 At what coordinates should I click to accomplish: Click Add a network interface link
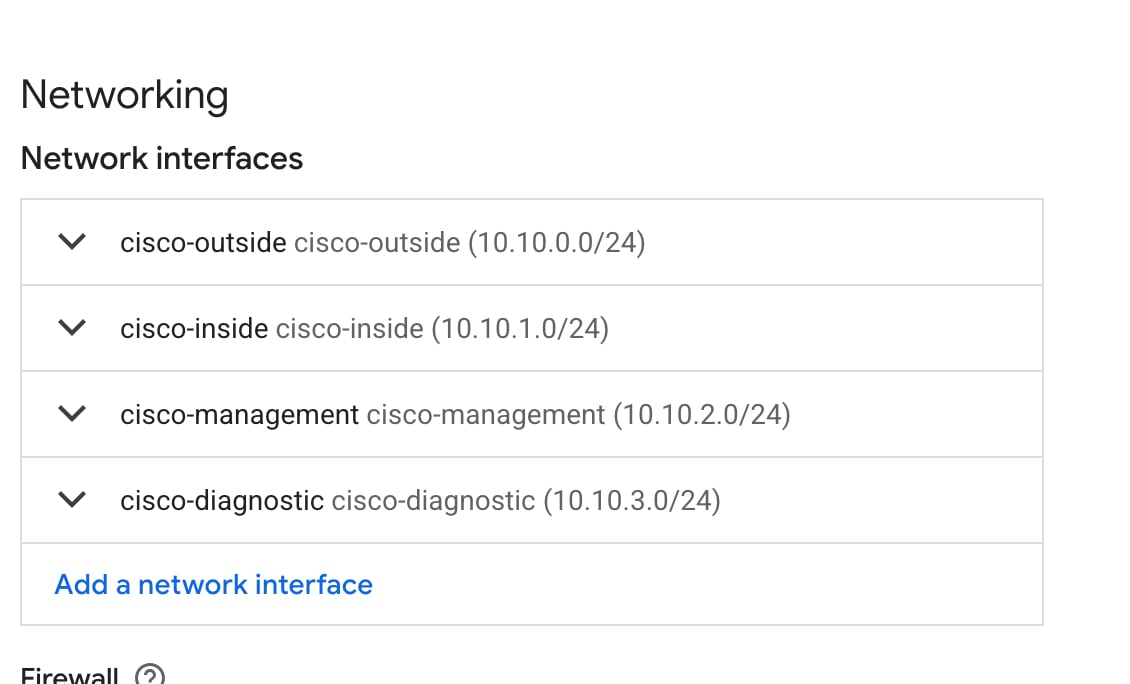pos(213,584)
